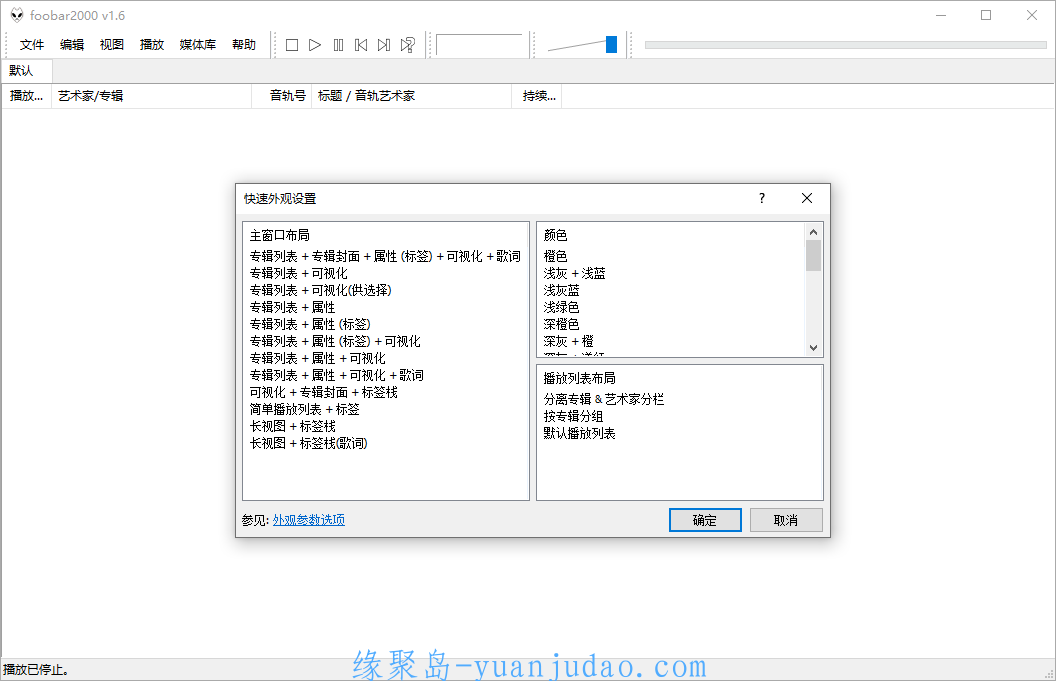Click the 持续... column header
This screenshot has height=681, width=1056.
tap(537, 96)
